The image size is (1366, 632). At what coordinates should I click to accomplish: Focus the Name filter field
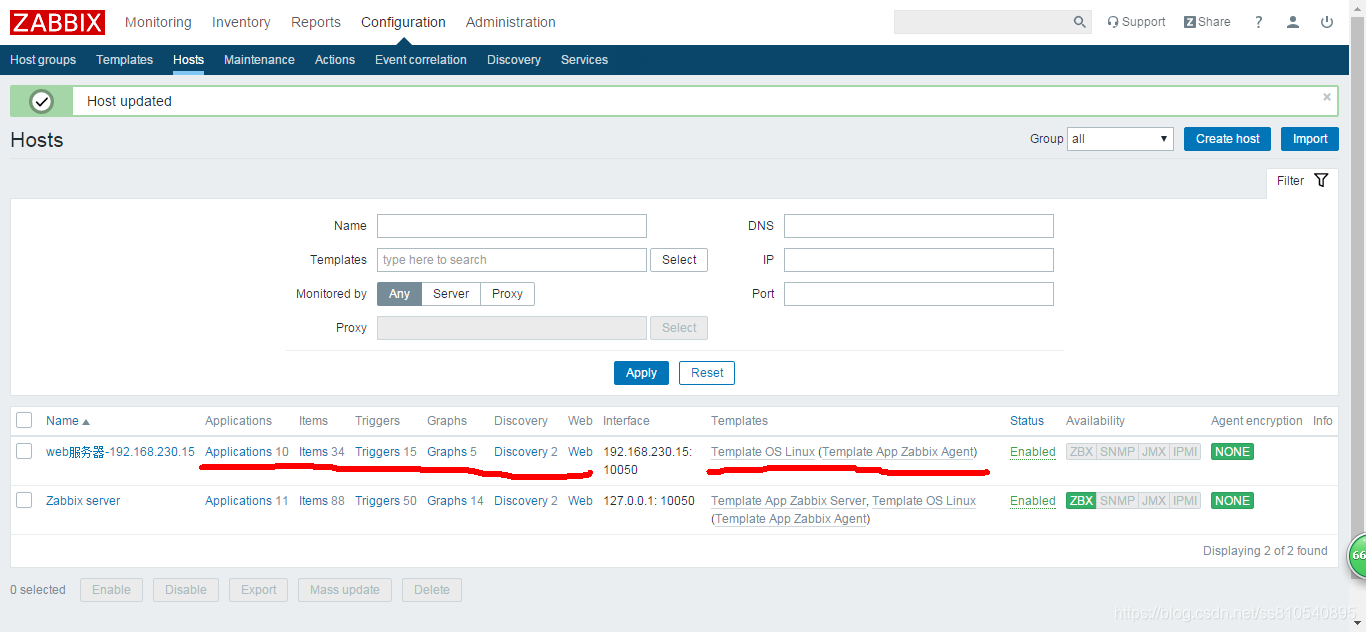tap(512, 226)
